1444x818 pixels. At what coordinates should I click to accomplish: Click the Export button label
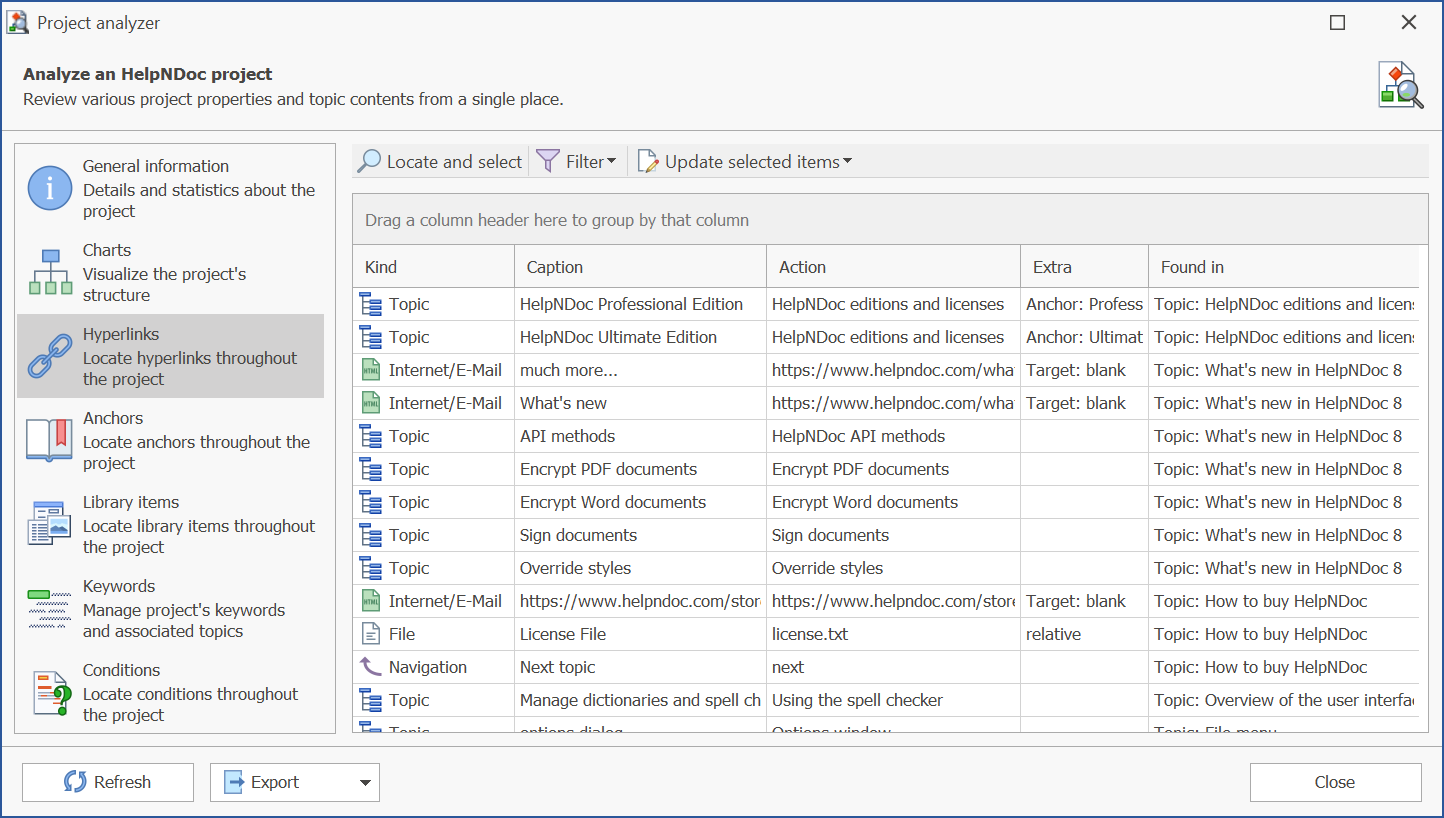(275, 782)
